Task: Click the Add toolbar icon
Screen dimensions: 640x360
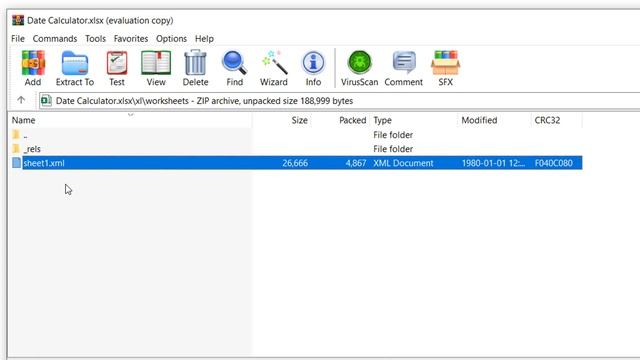Action: 33,68
